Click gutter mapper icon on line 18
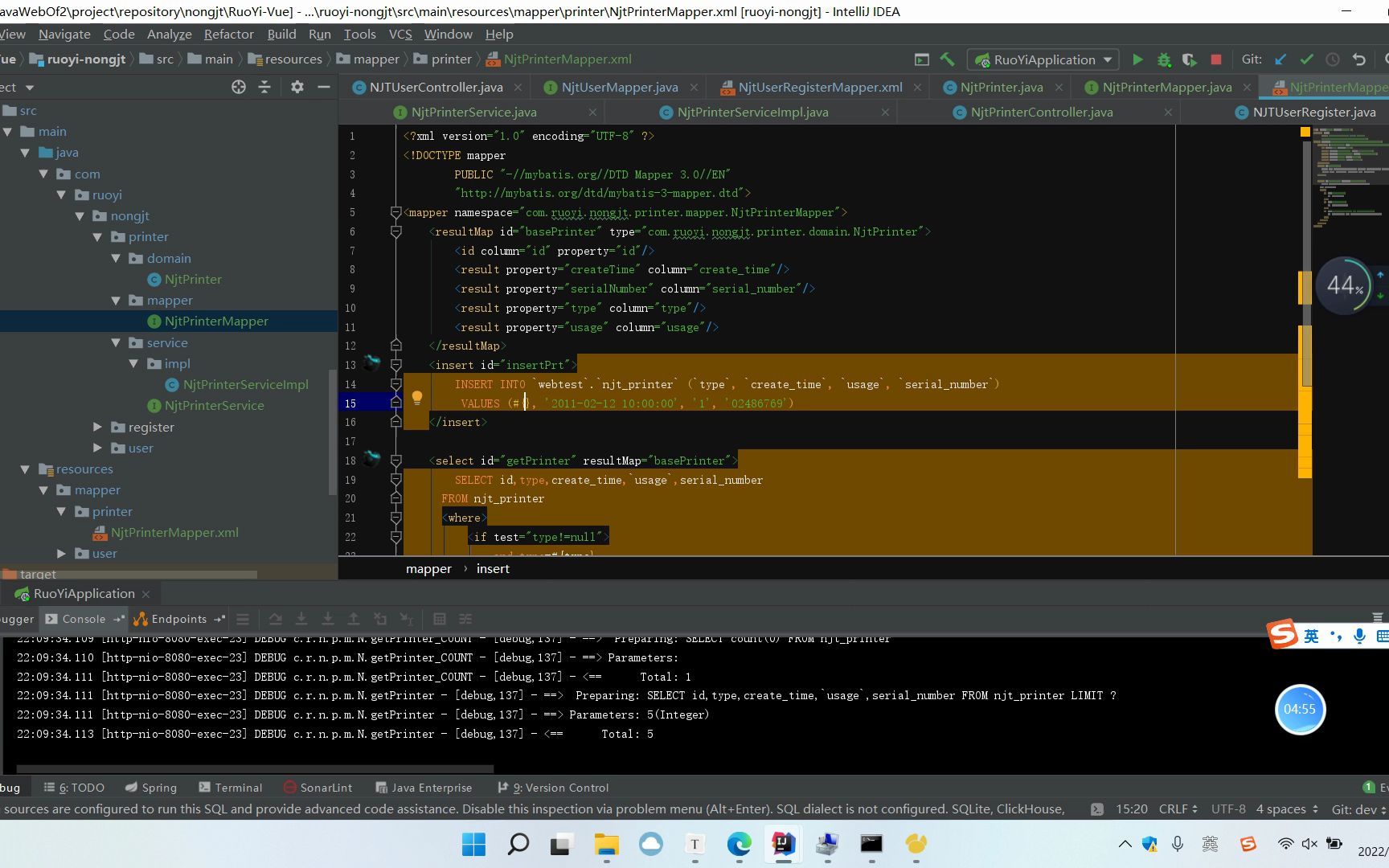 [371, 459]
